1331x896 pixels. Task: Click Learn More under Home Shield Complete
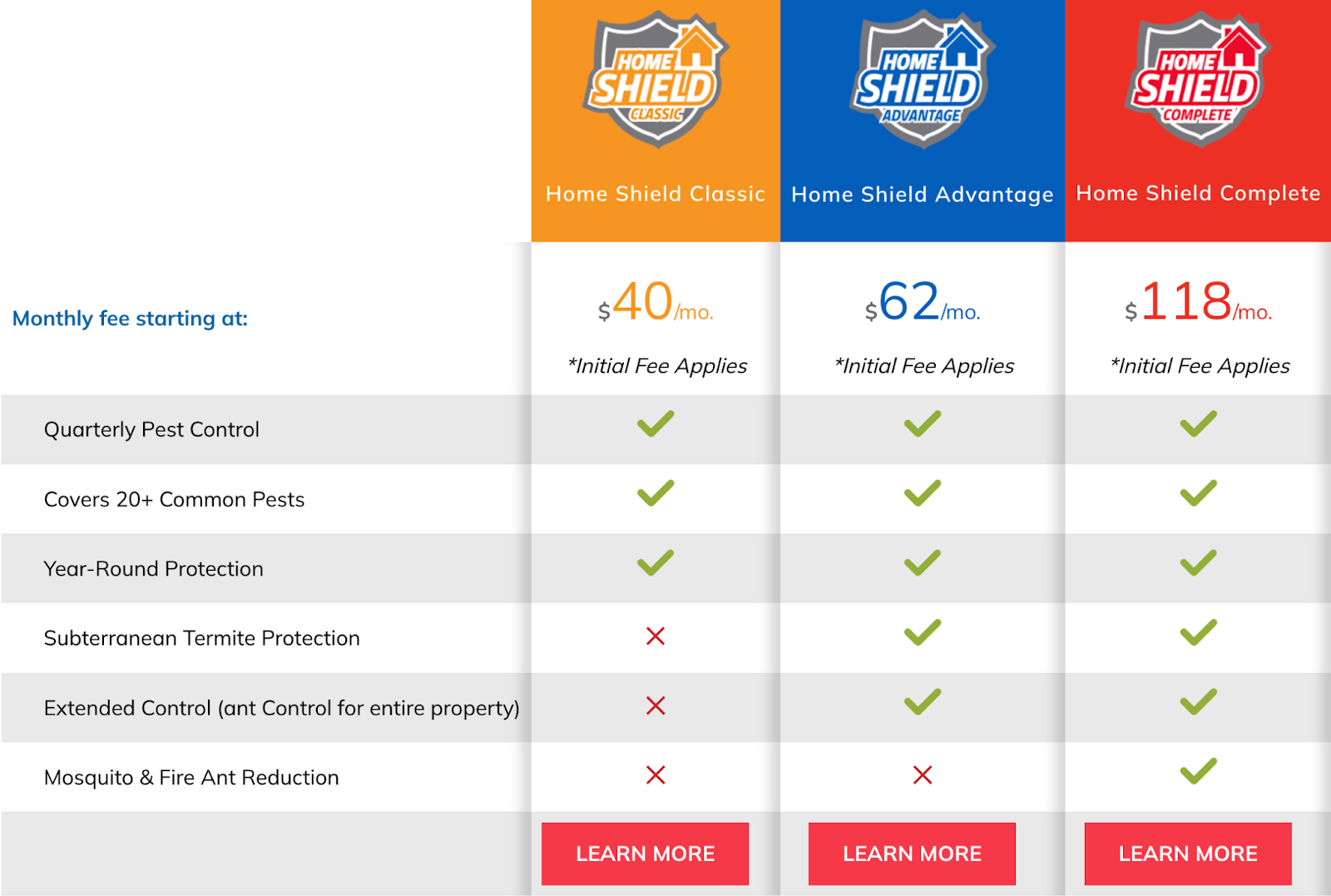[x=1188, y=854]
